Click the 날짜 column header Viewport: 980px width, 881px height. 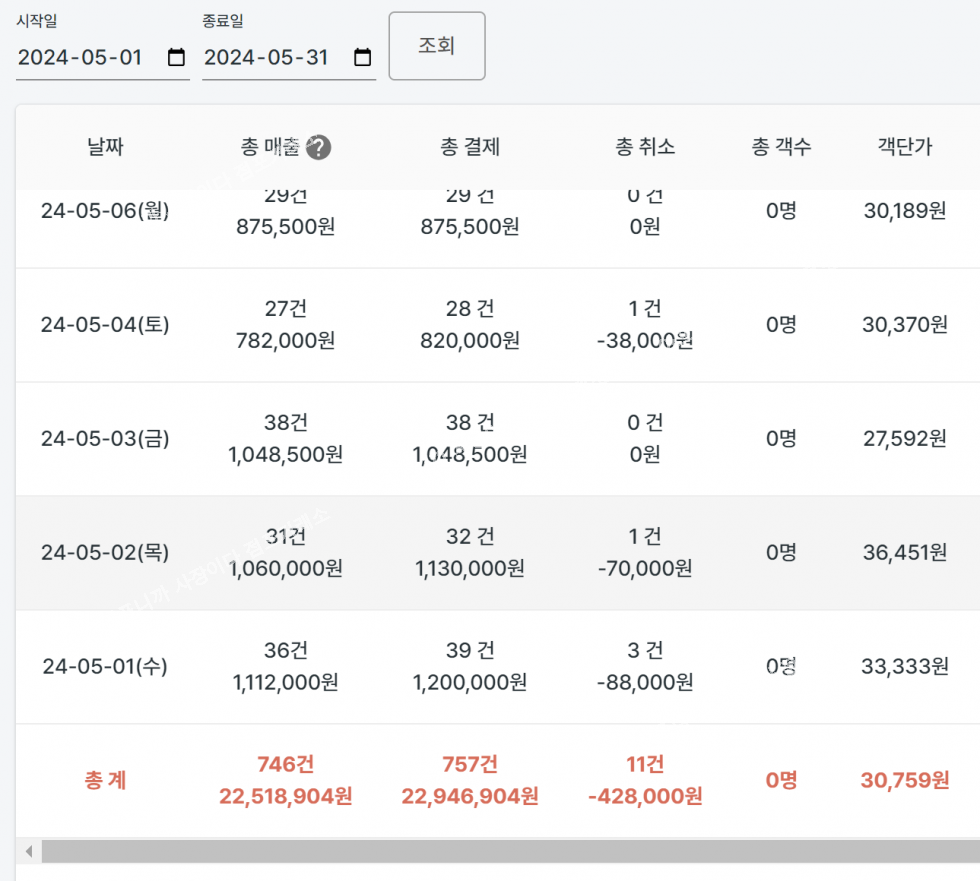(105, 148)
